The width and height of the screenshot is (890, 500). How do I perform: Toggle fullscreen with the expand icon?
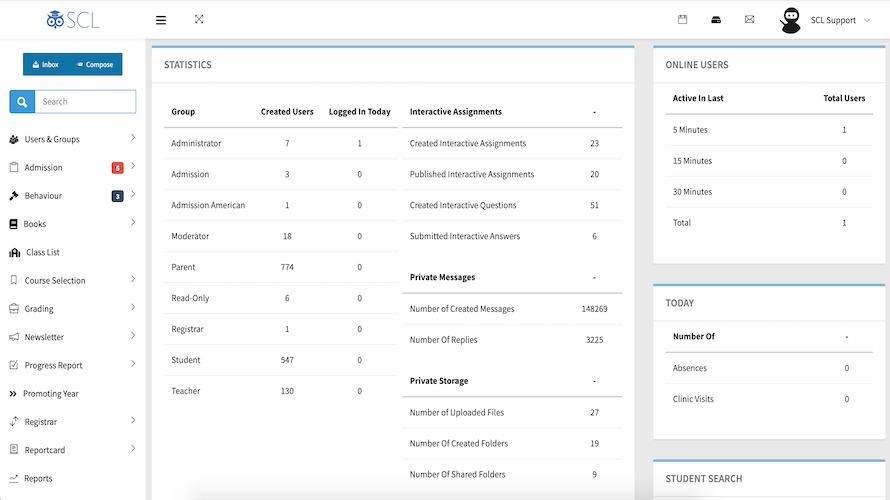point(199,19)
